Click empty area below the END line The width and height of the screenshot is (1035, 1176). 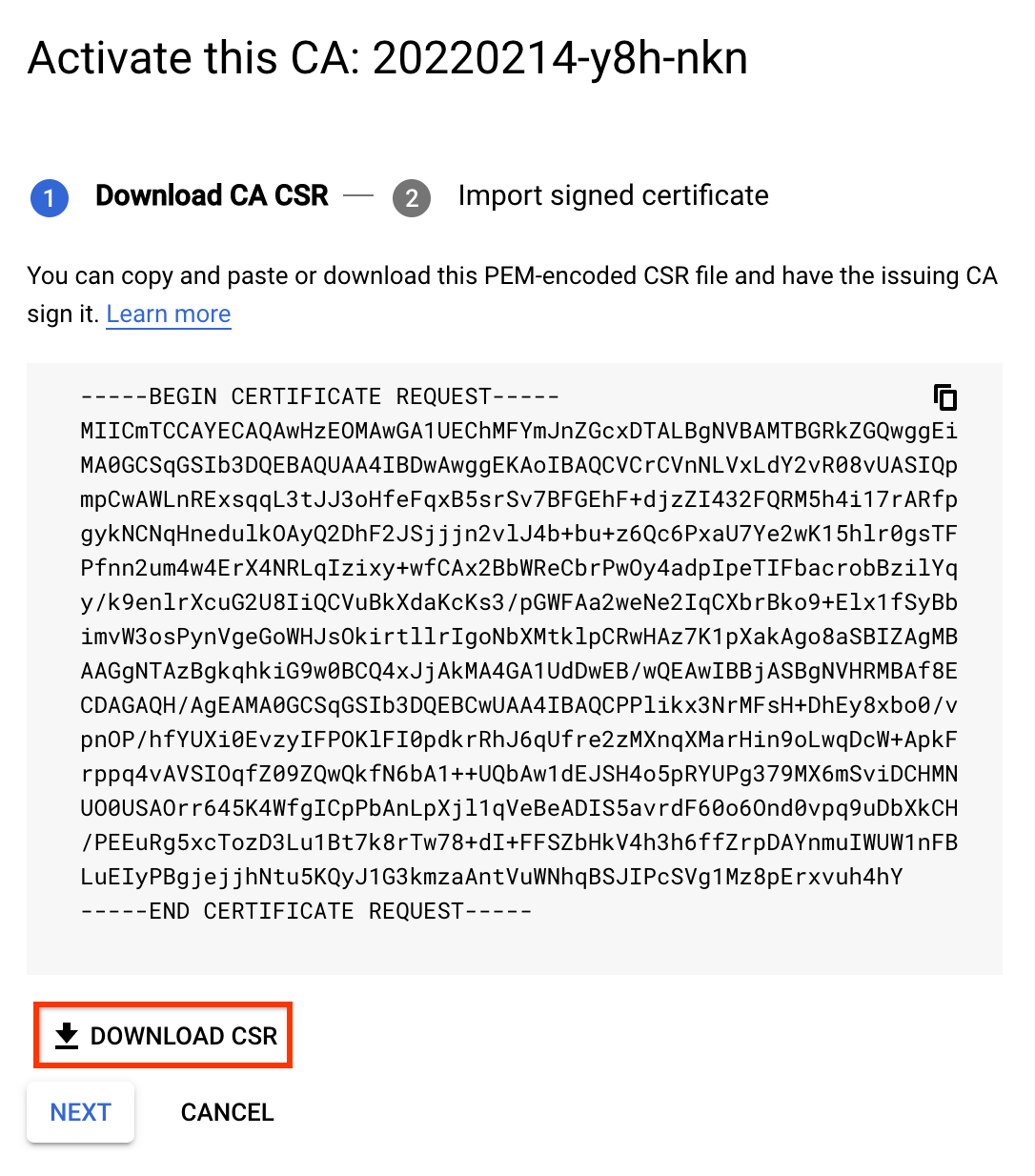pyautogui.click(x=515, y=948)
